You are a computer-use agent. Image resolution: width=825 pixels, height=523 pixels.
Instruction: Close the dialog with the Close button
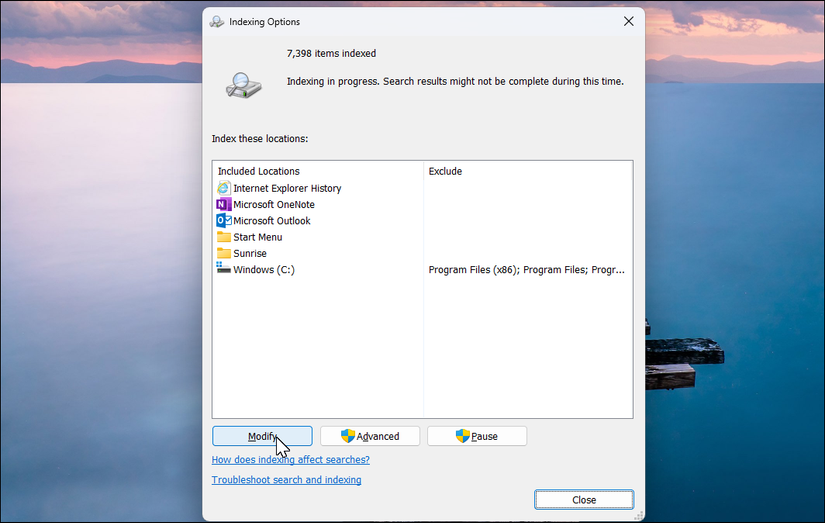click(x=584, y=500)
